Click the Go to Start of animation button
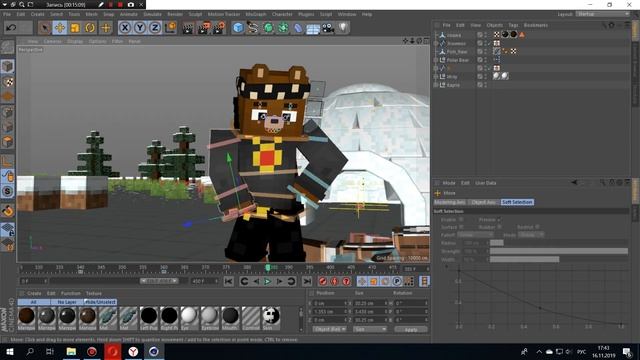Viewport: 640px width, 360px height. point(229,281)
